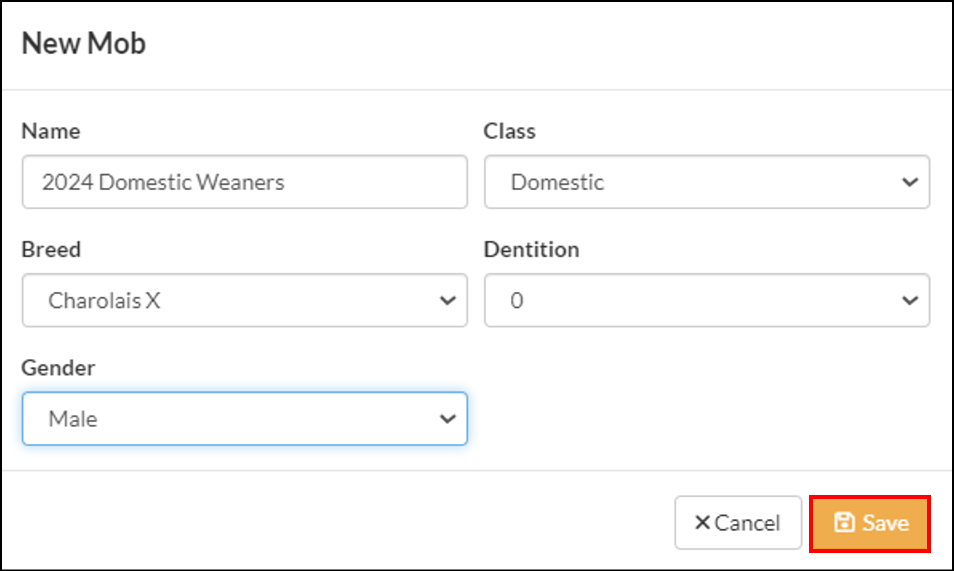Click the New Mob dialog title

[84, 44]
